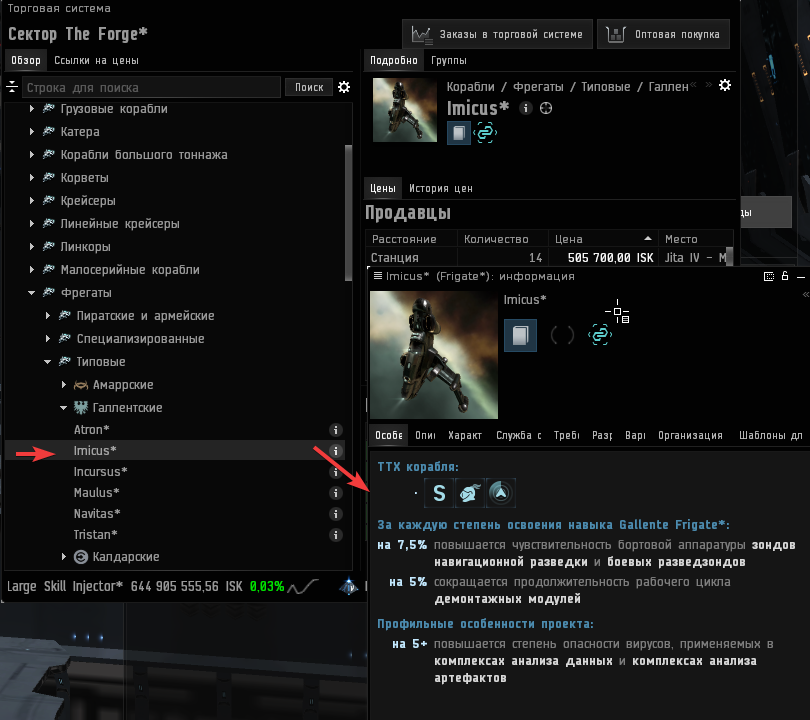Open details settings gear near breadcrumb

725,85
